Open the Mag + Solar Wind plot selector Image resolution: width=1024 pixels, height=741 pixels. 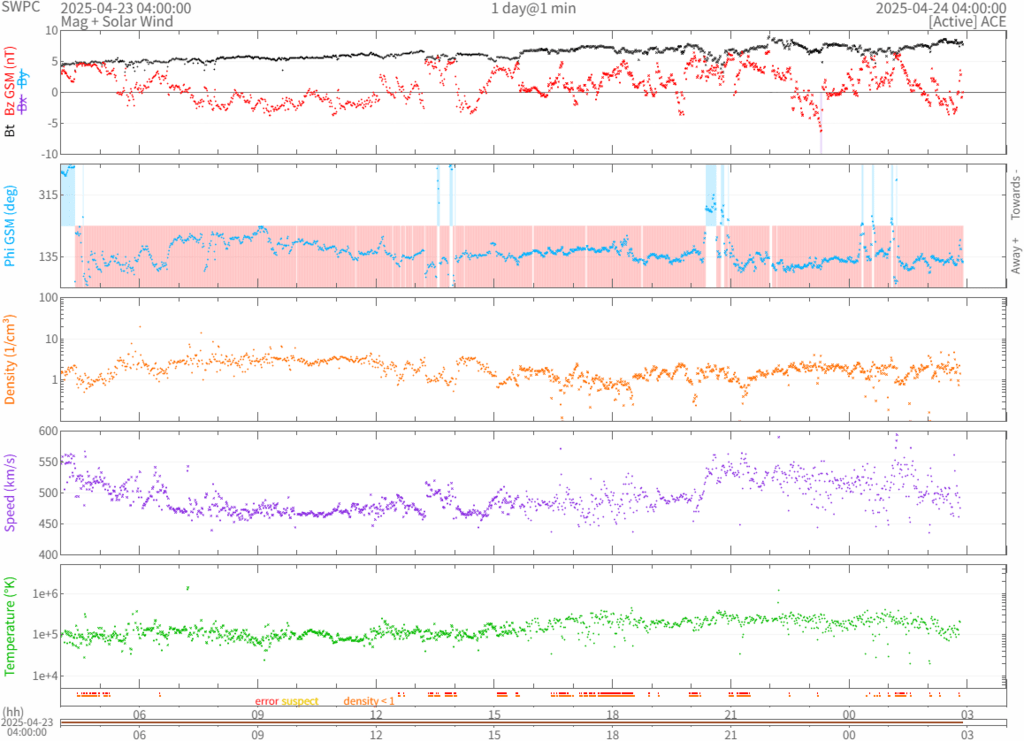click(x=117, y=21)
